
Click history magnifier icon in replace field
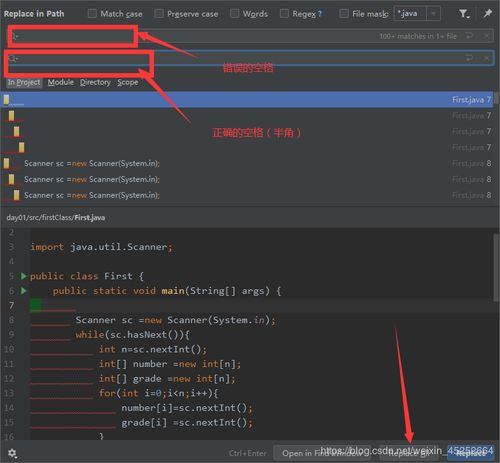coord(13,59)
